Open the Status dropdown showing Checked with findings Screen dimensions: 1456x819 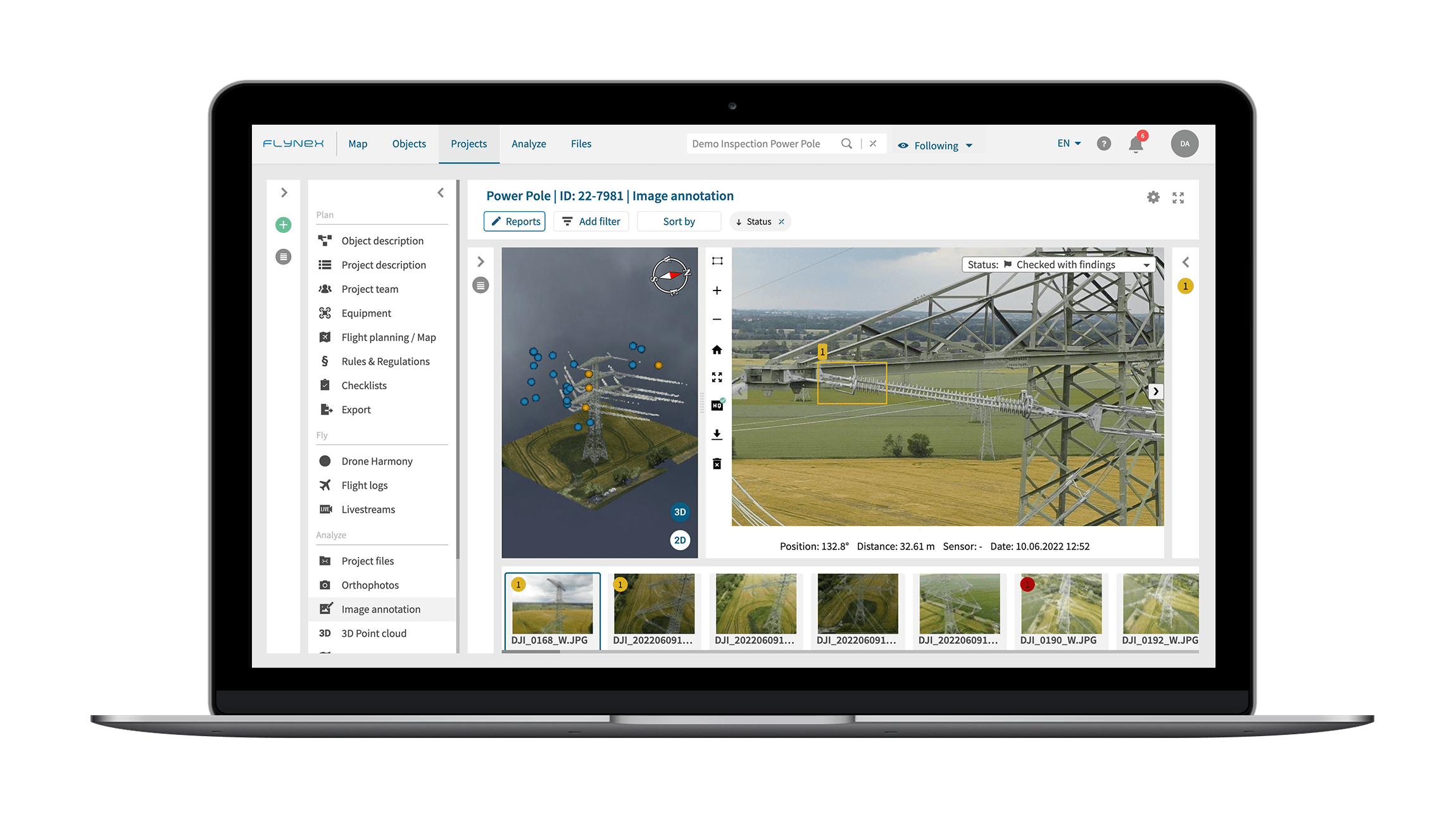[1057, 264]
